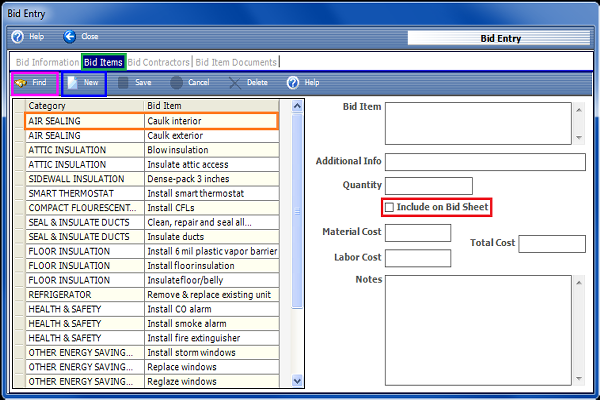This screenshot has width=600, height=400.
Task: Click the Quantity input field
Action: (429, 186)
